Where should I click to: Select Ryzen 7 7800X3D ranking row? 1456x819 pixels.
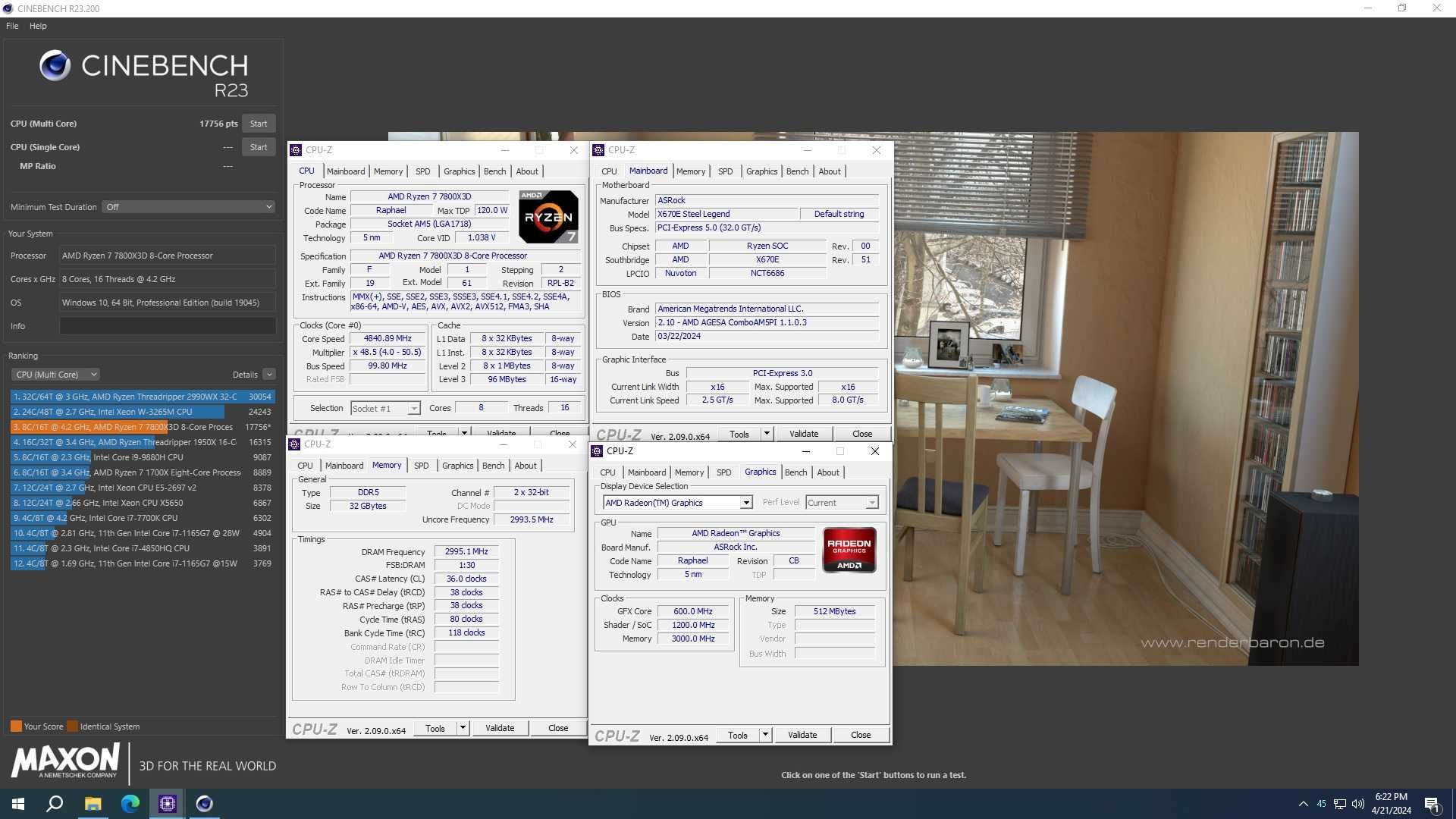point(143,427)
